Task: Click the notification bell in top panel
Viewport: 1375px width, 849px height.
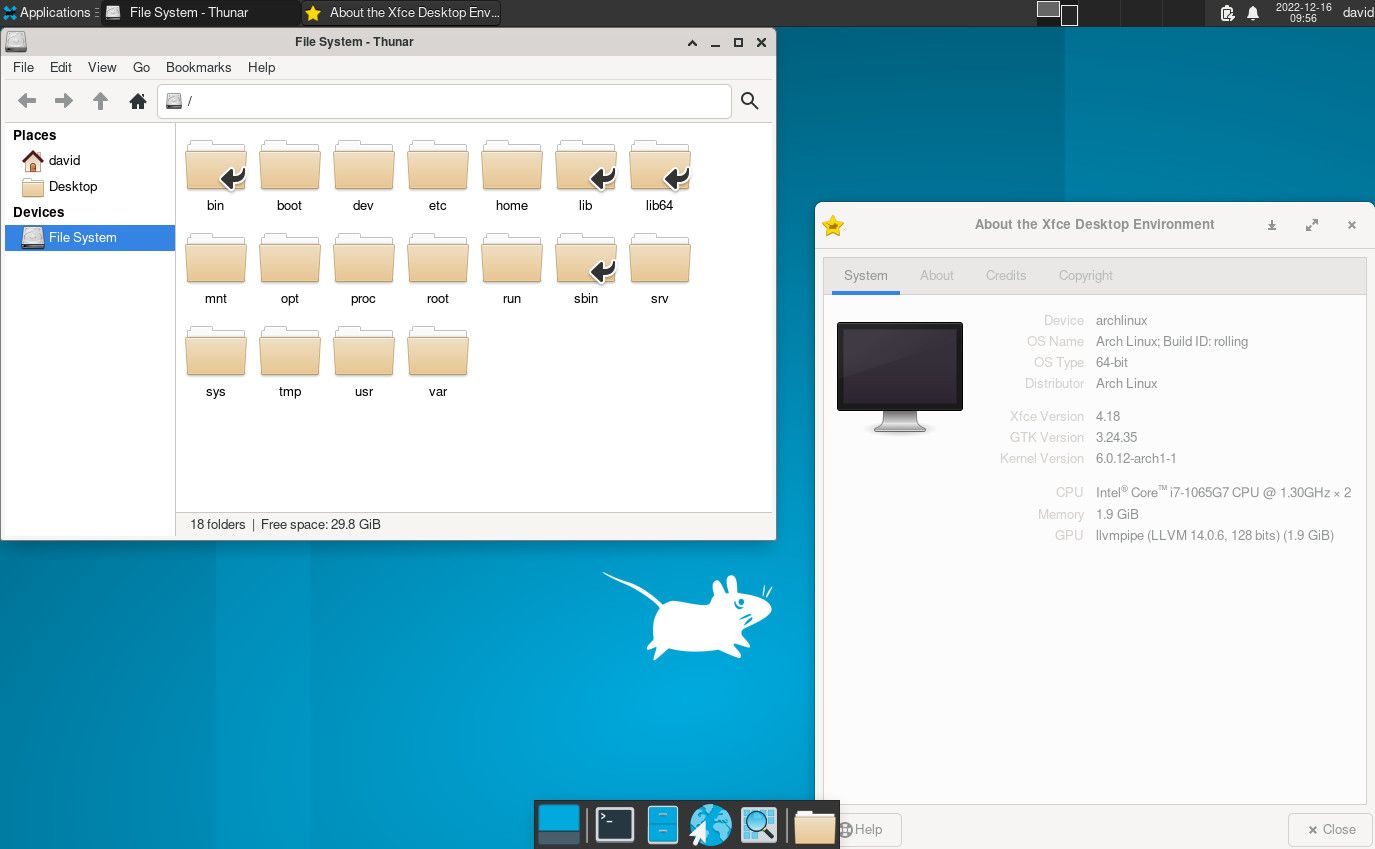Action: [x=1253, y=13]
